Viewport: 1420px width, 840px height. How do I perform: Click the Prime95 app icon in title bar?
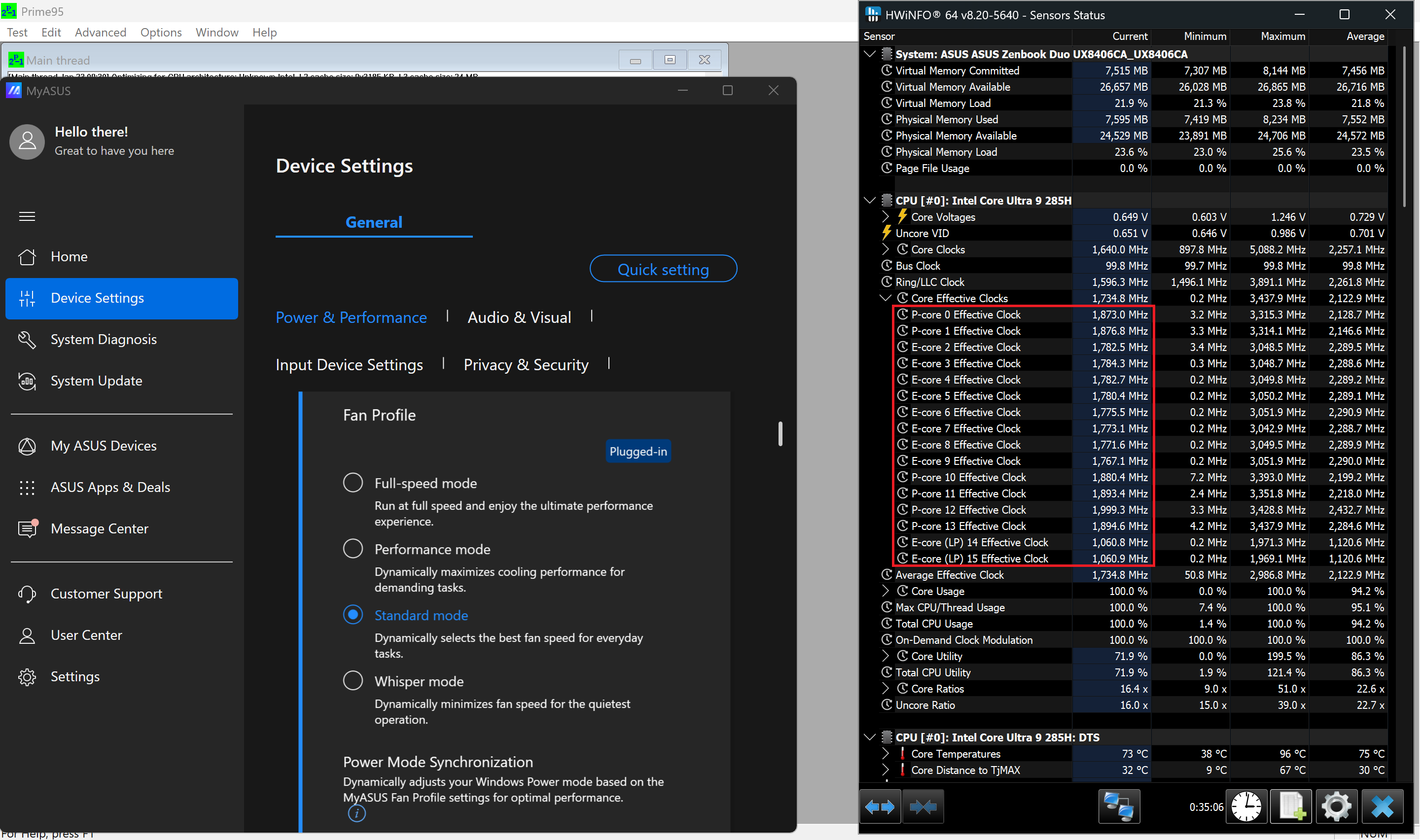click(8, 11)
